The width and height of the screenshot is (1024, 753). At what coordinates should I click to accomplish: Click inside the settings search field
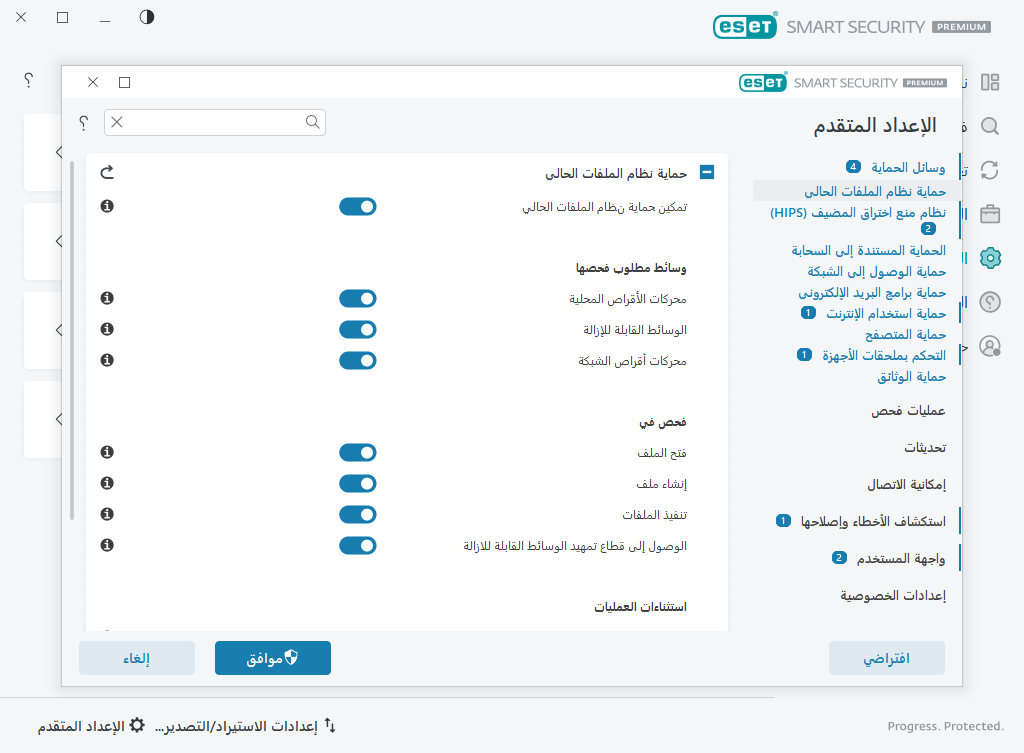(x=215, y=121)
